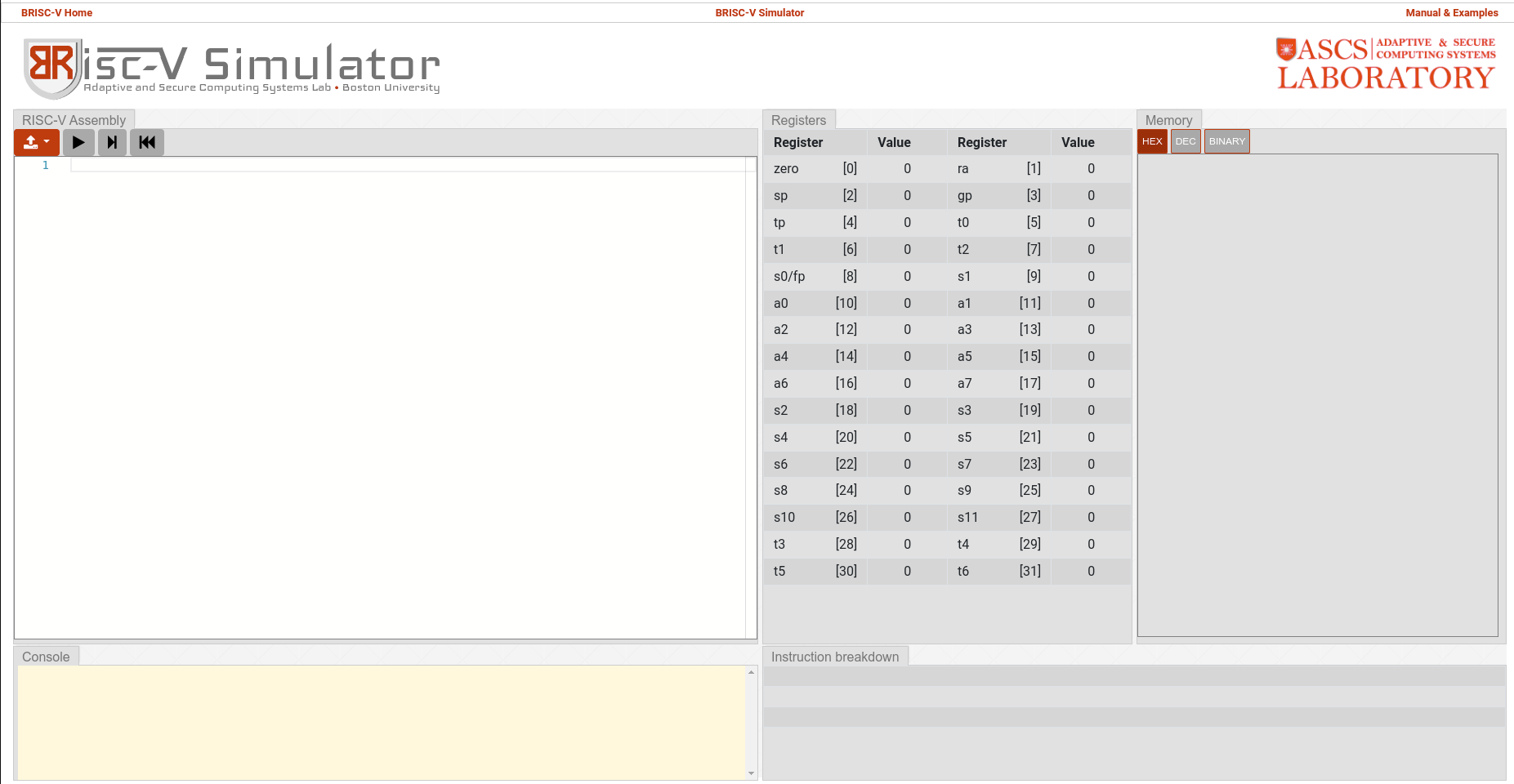Click the 'tp' register label
This screenshot has width=1514, height=784.
[779, 223]
